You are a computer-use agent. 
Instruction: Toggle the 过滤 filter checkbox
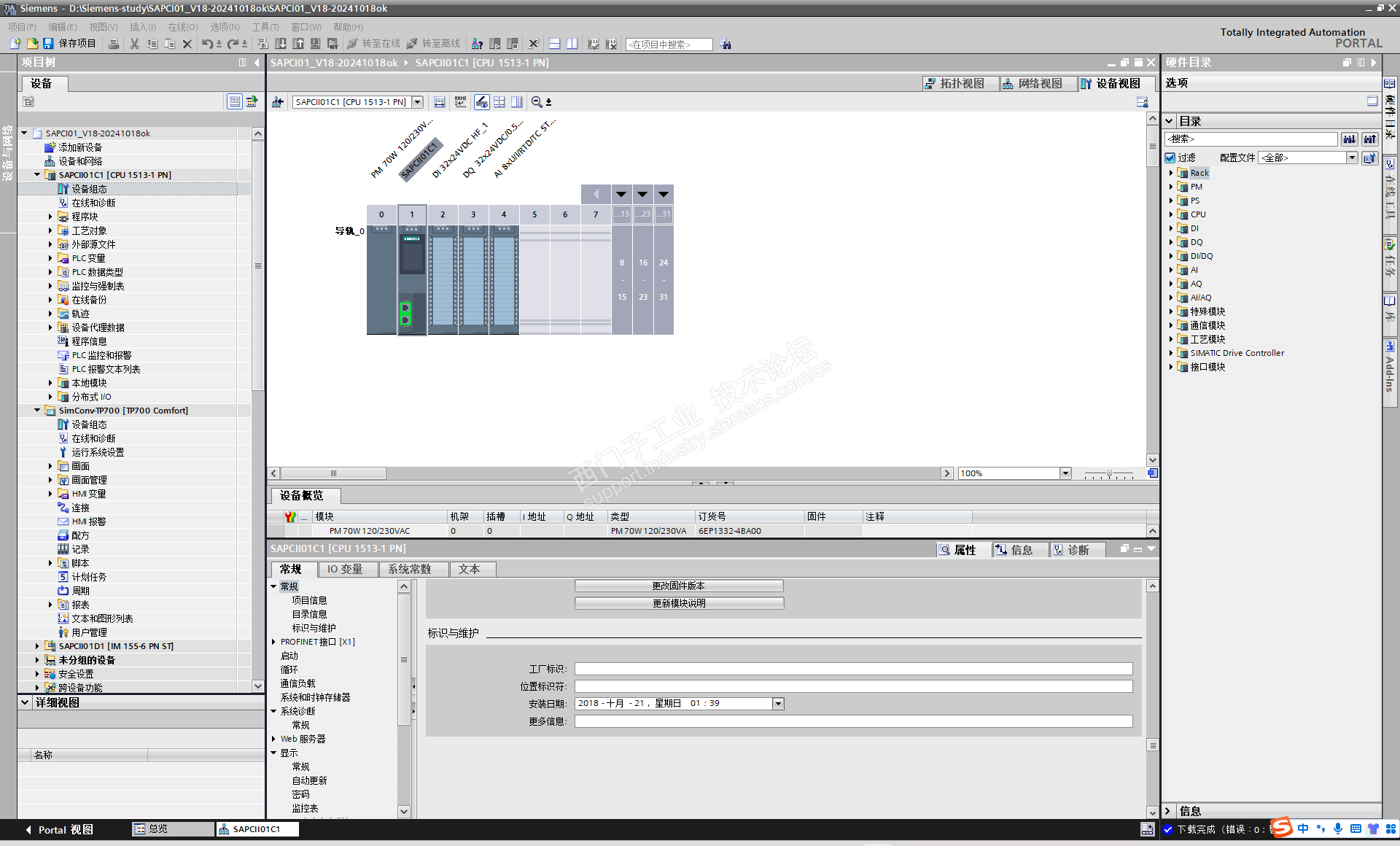point(1170,158)
